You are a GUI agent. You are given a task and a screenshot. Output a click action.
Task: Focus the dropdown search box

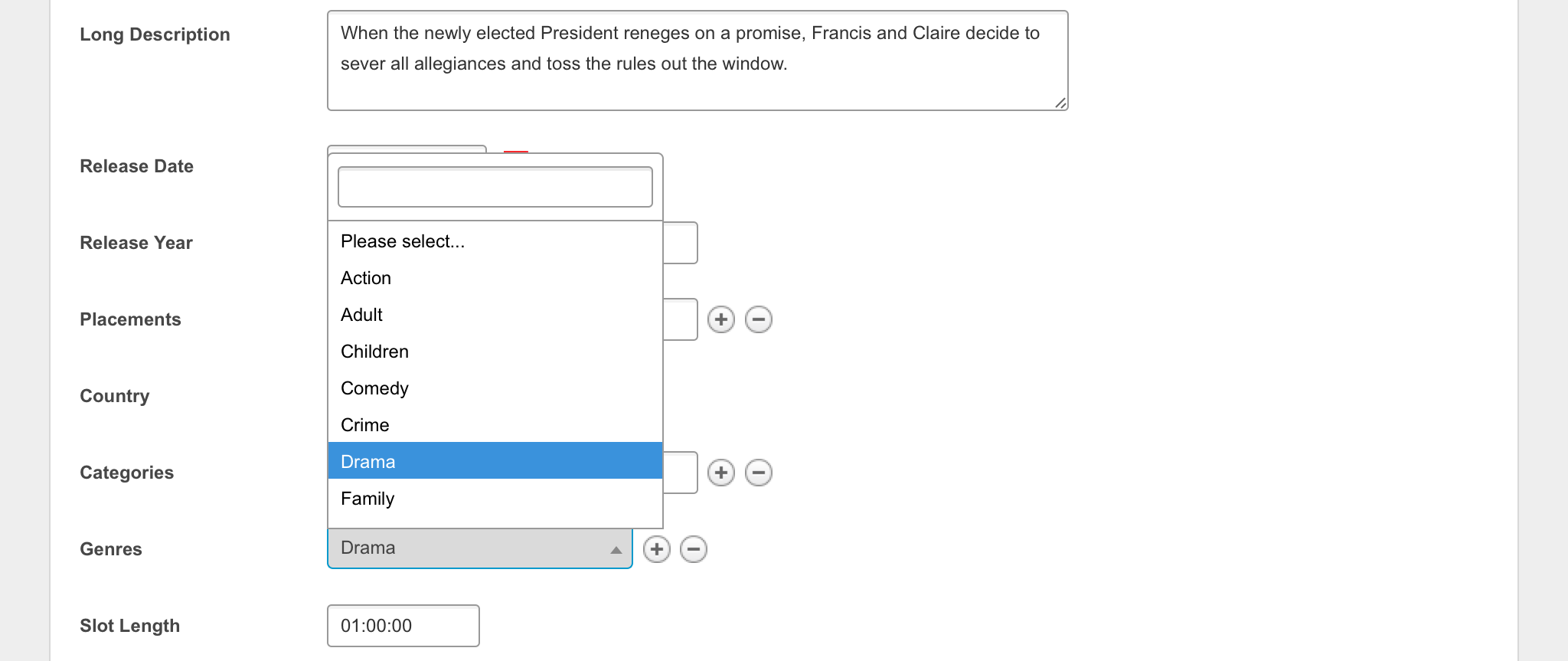click(x=495, y=187)
